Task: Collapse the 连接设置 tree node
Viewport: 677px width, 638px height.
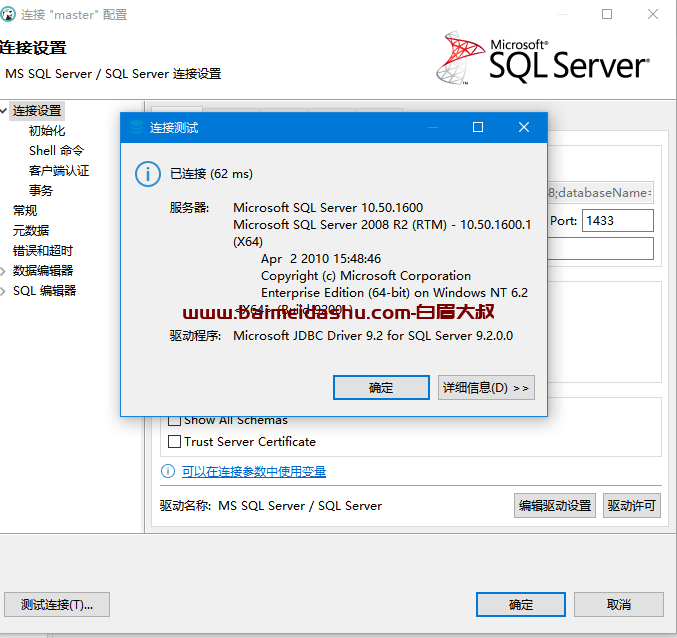Action: [5, 111]
